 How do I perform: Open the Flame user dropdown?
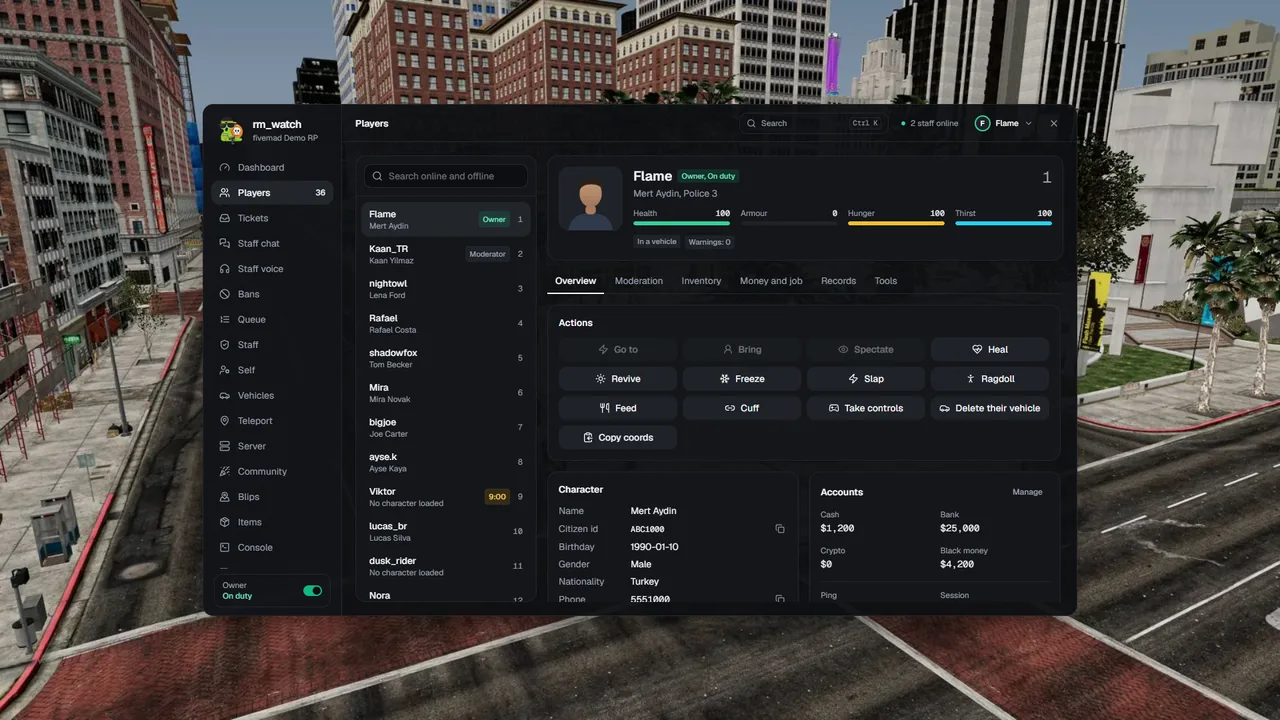[x=1004, y=123]
